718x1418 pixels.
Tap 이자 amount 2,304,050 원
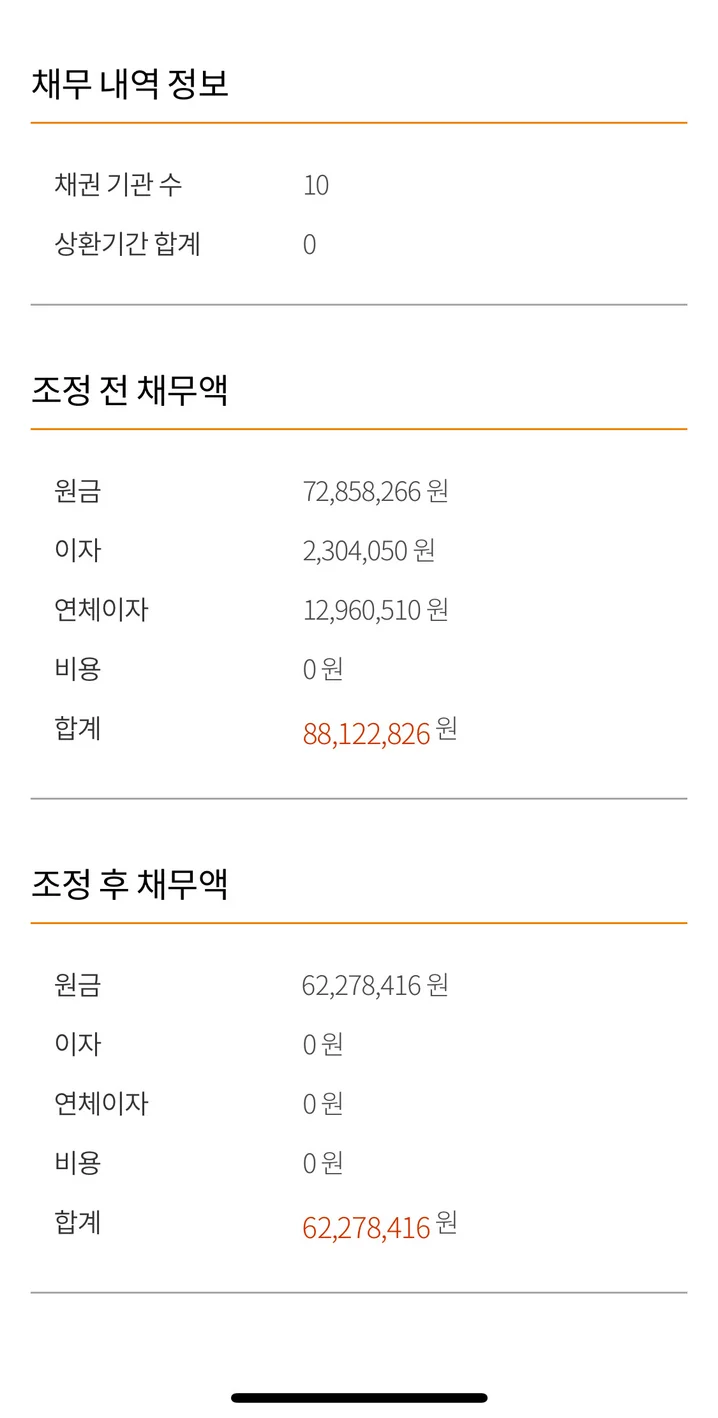click(369, 551)
